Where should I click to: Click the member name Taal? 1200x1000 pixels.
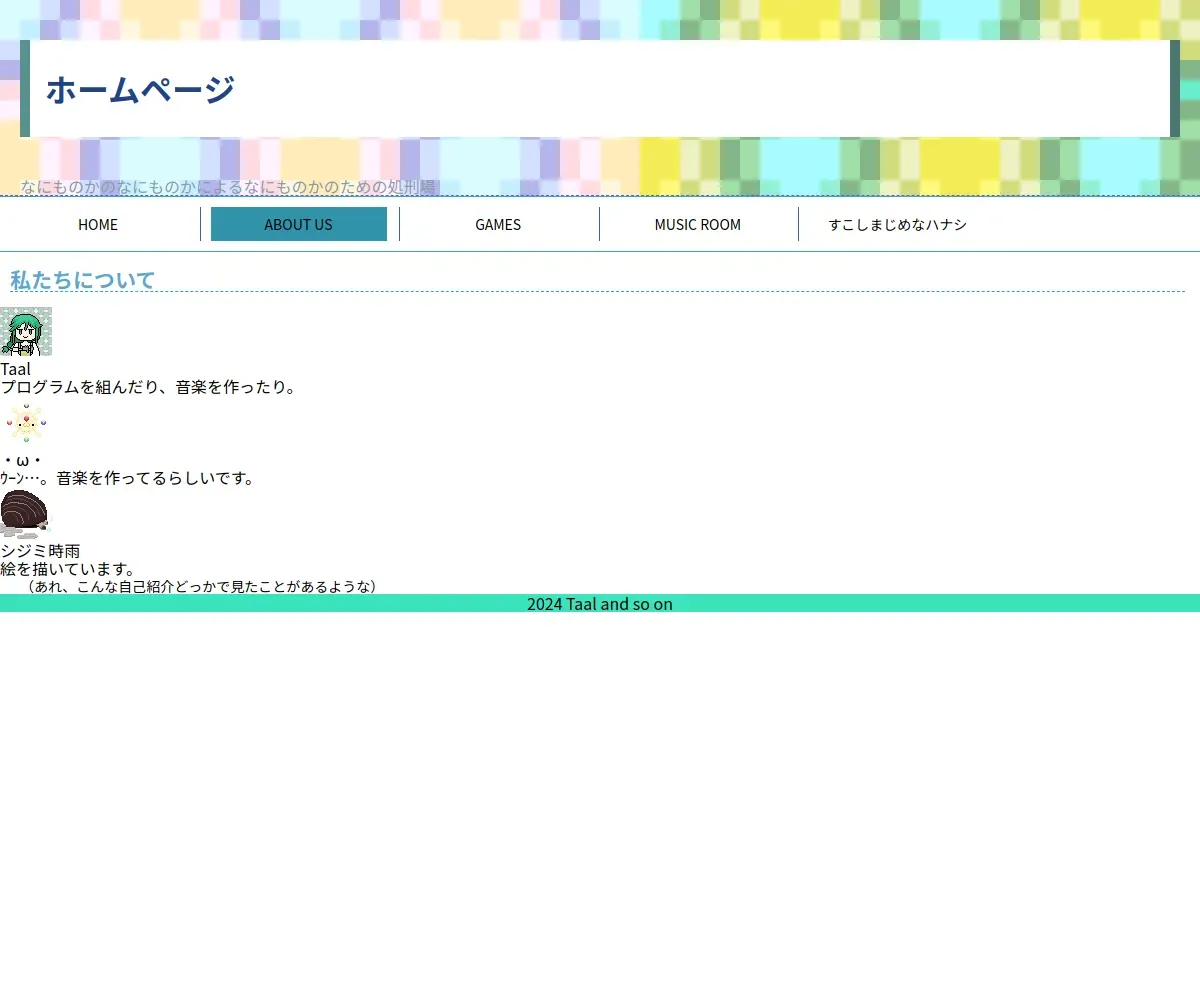[x=15, y=369]
